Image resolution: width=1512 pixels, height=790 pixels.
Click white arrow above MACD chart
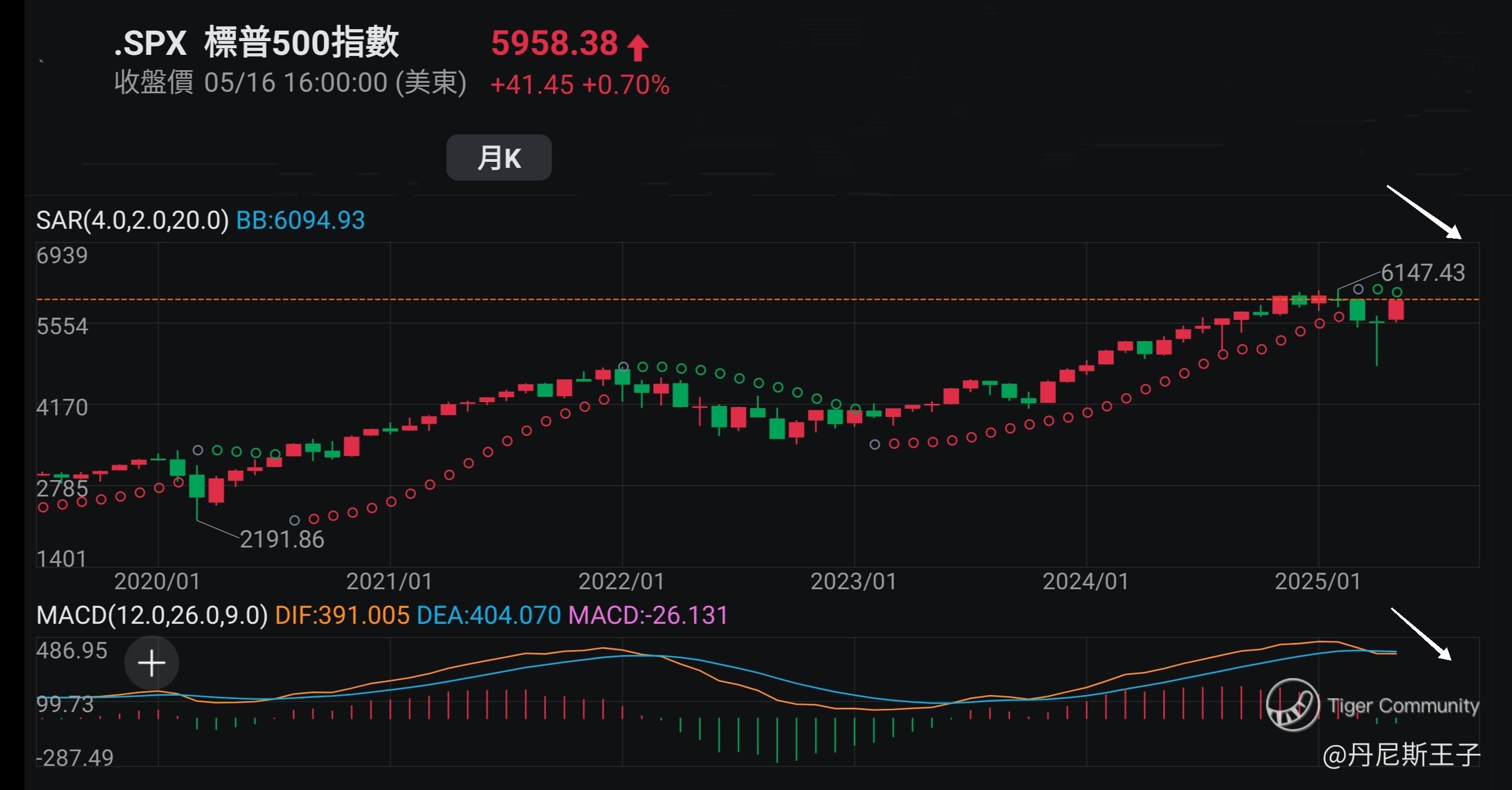click(1421, 634)
